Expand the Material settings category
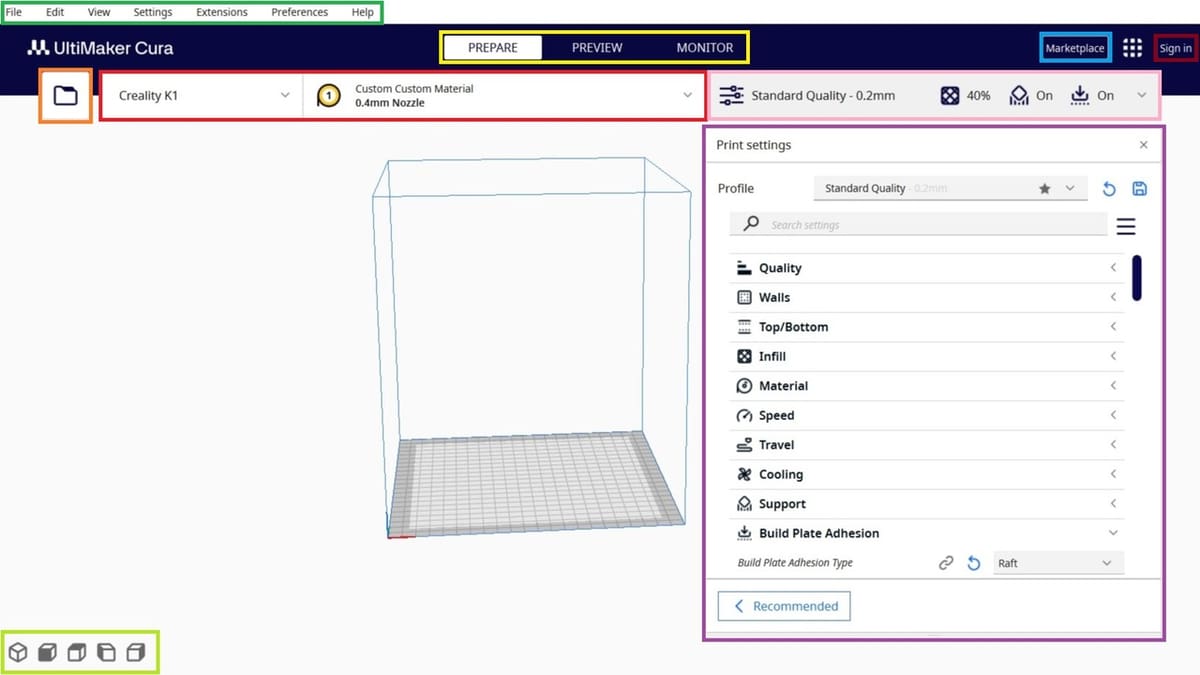The image size is (1200, 675). tap(927, 386)
